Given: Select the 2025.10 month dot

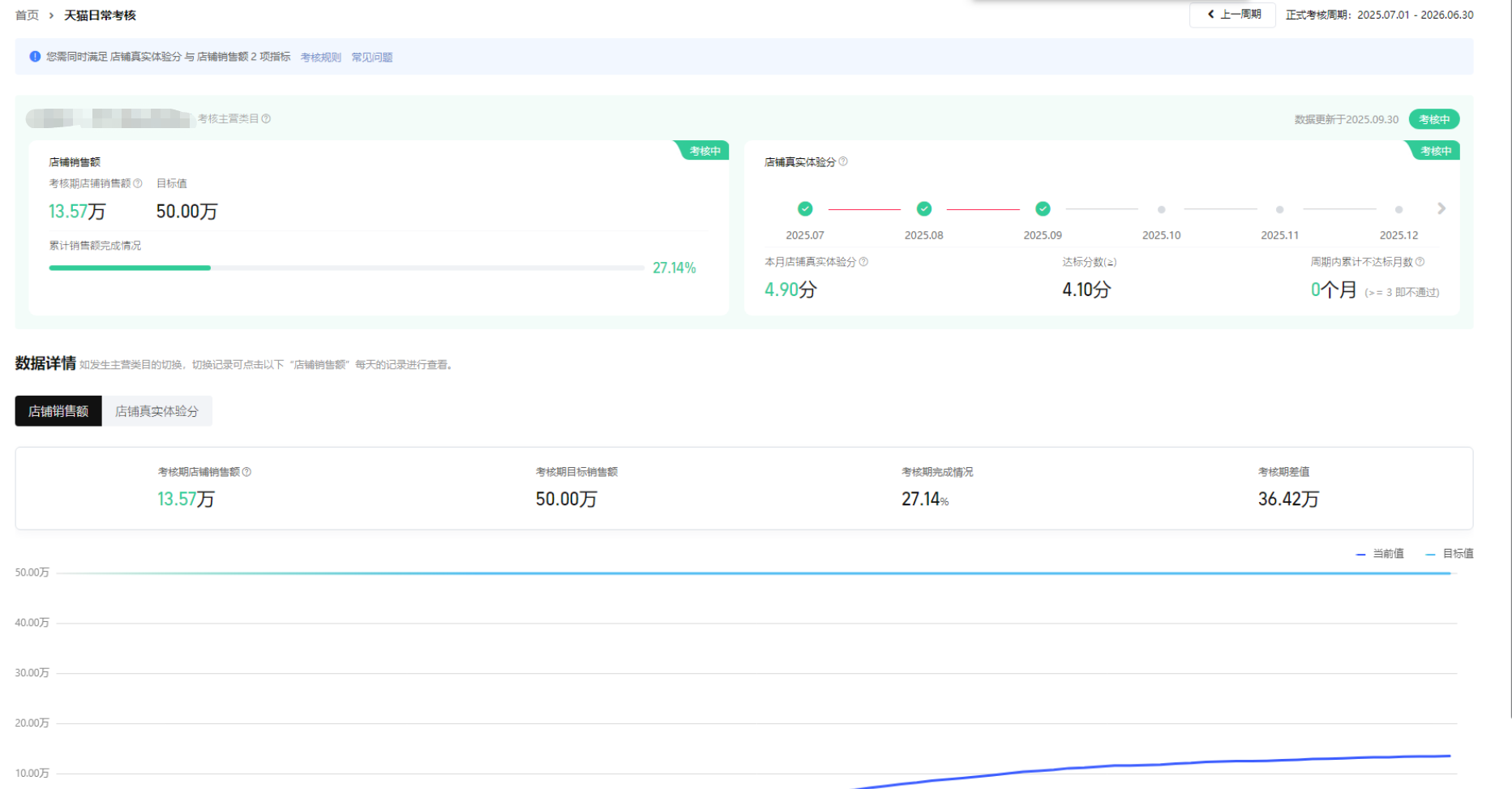Looking at the screenshot, I should tap(1161, 210).
